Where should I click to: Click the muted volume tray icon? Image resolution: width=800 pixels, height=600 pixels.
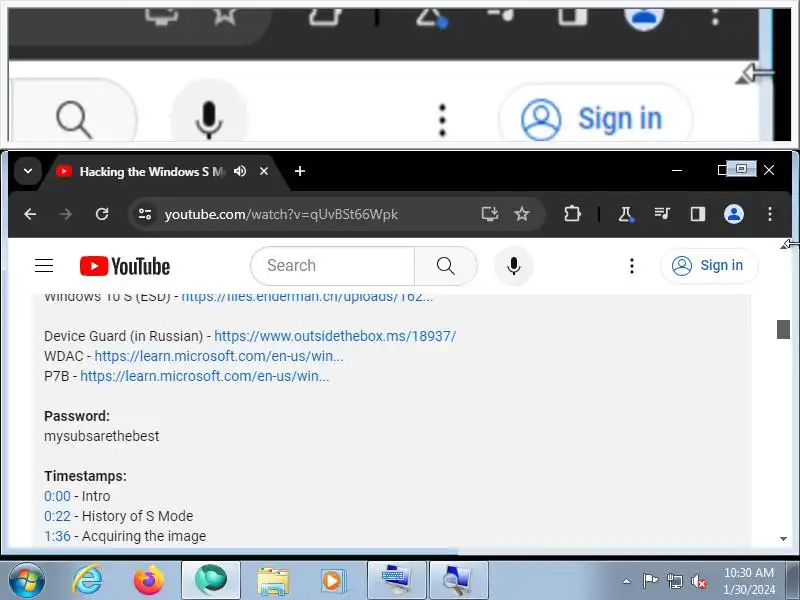(698, 581)
